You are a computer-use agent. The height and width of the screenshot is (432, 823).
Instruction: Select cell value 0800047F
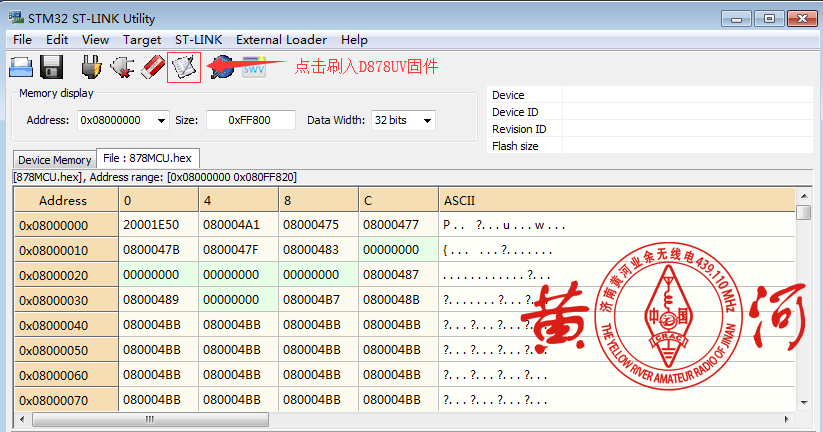239,250
